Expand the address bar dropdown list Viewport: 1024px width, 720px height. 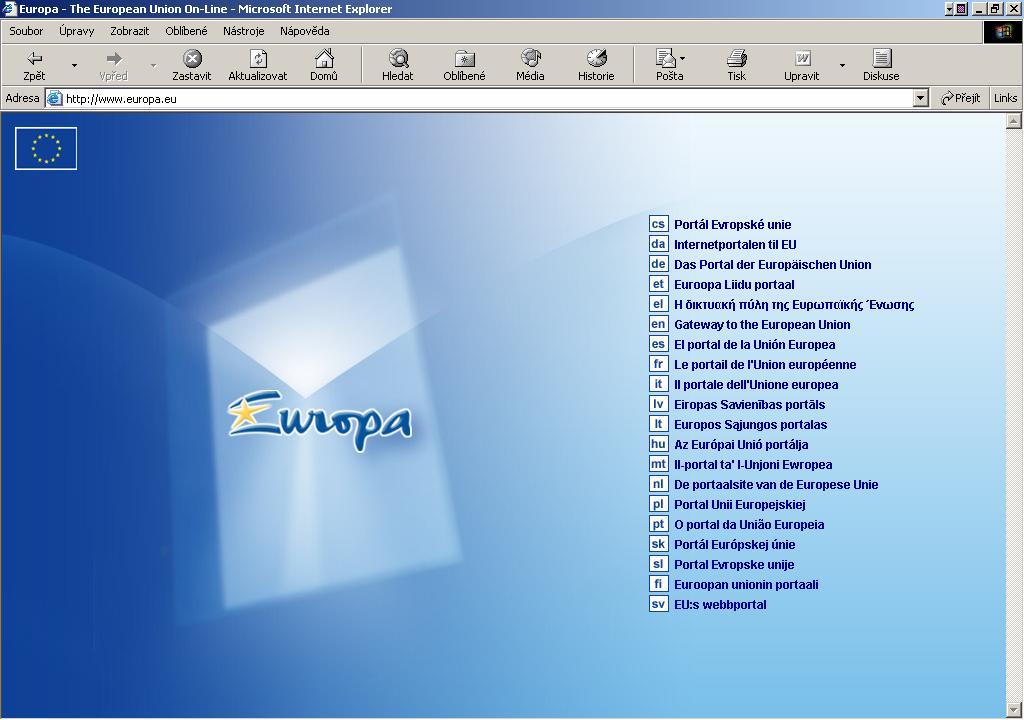(x=921, y=99)
